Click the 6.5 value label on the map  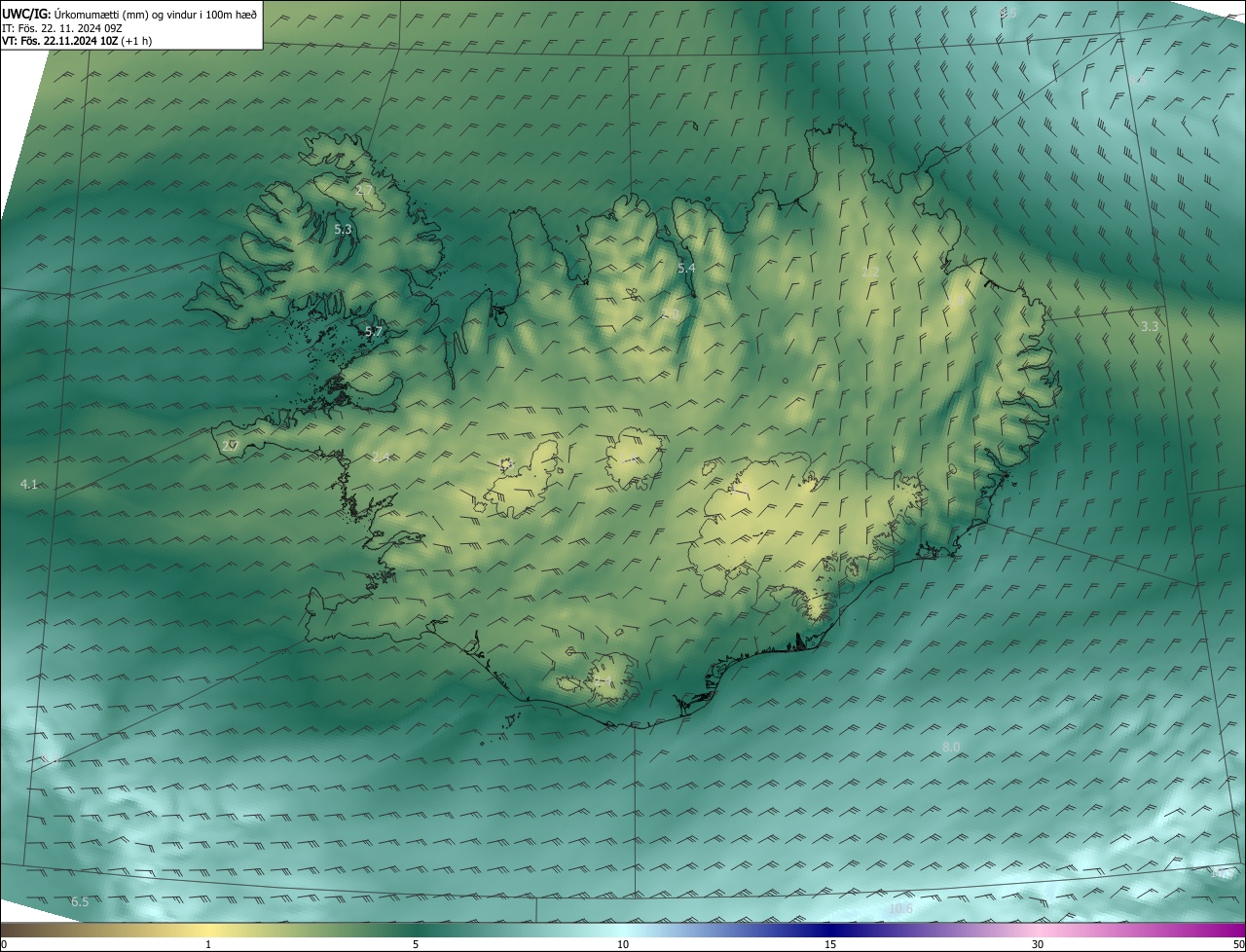[x=80, y=902]
